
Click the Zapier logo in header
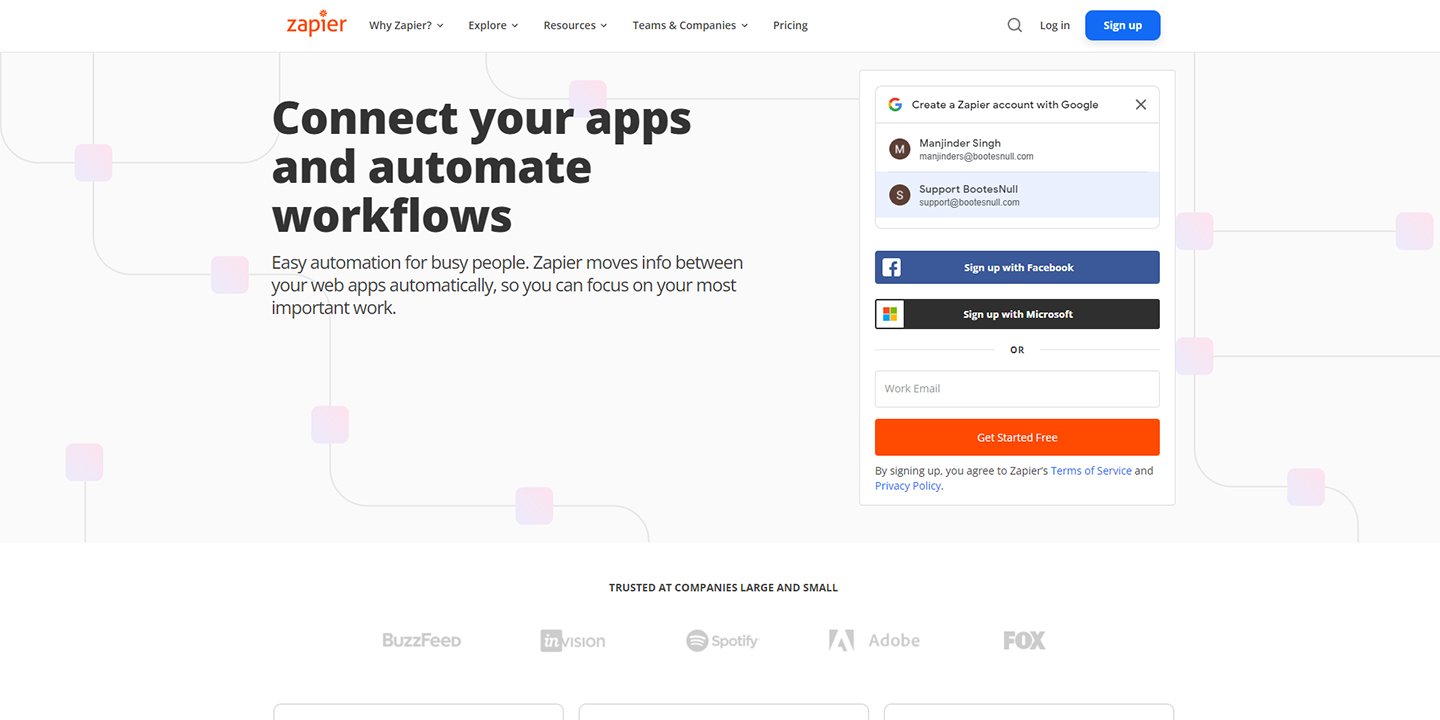316,25
